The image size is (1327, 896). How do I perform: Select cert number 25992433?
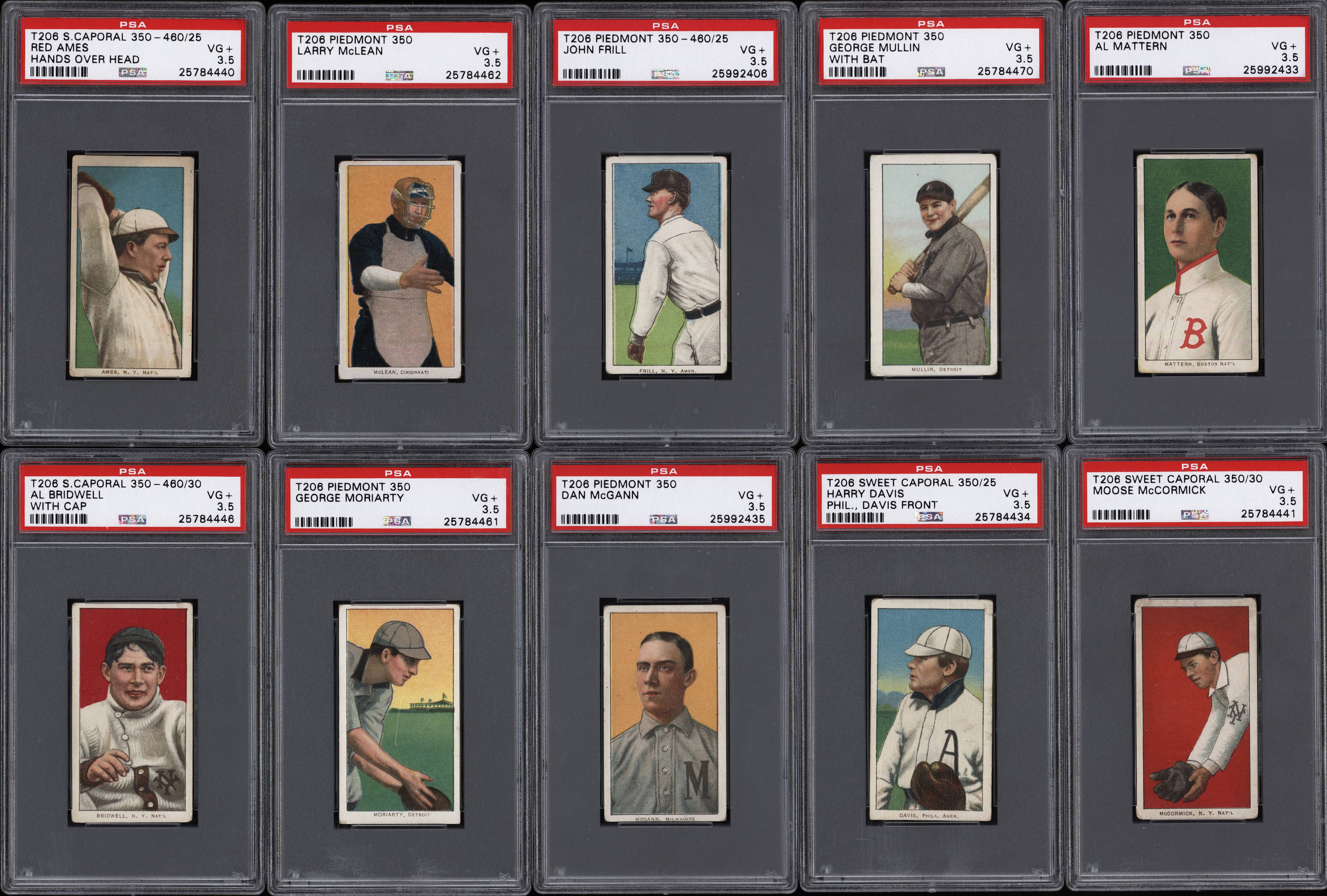[x=1271, y=70]
